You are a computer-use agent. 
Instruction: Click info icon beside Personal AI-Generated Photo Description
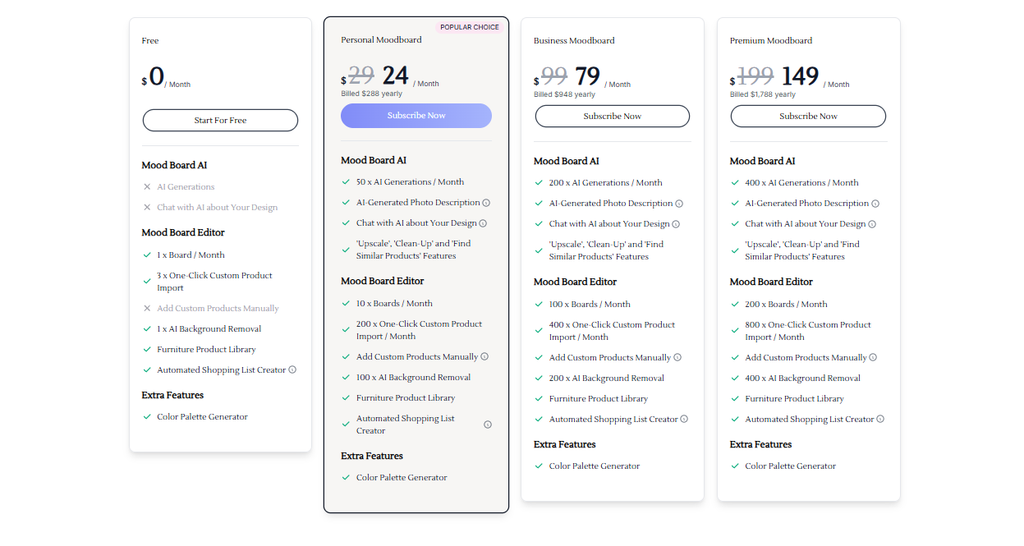(x=486, y=203)
